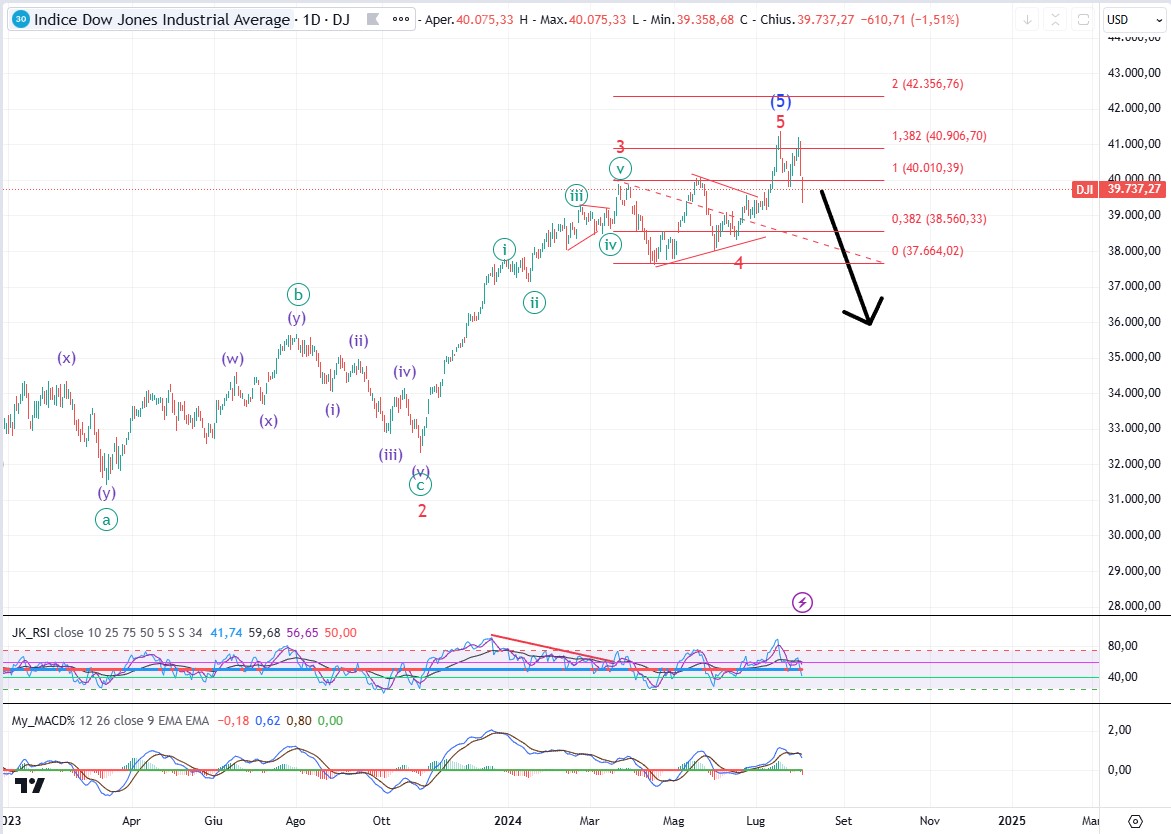Click the purple (w) wave label
1171x834 pixels.
coord(232,358)
